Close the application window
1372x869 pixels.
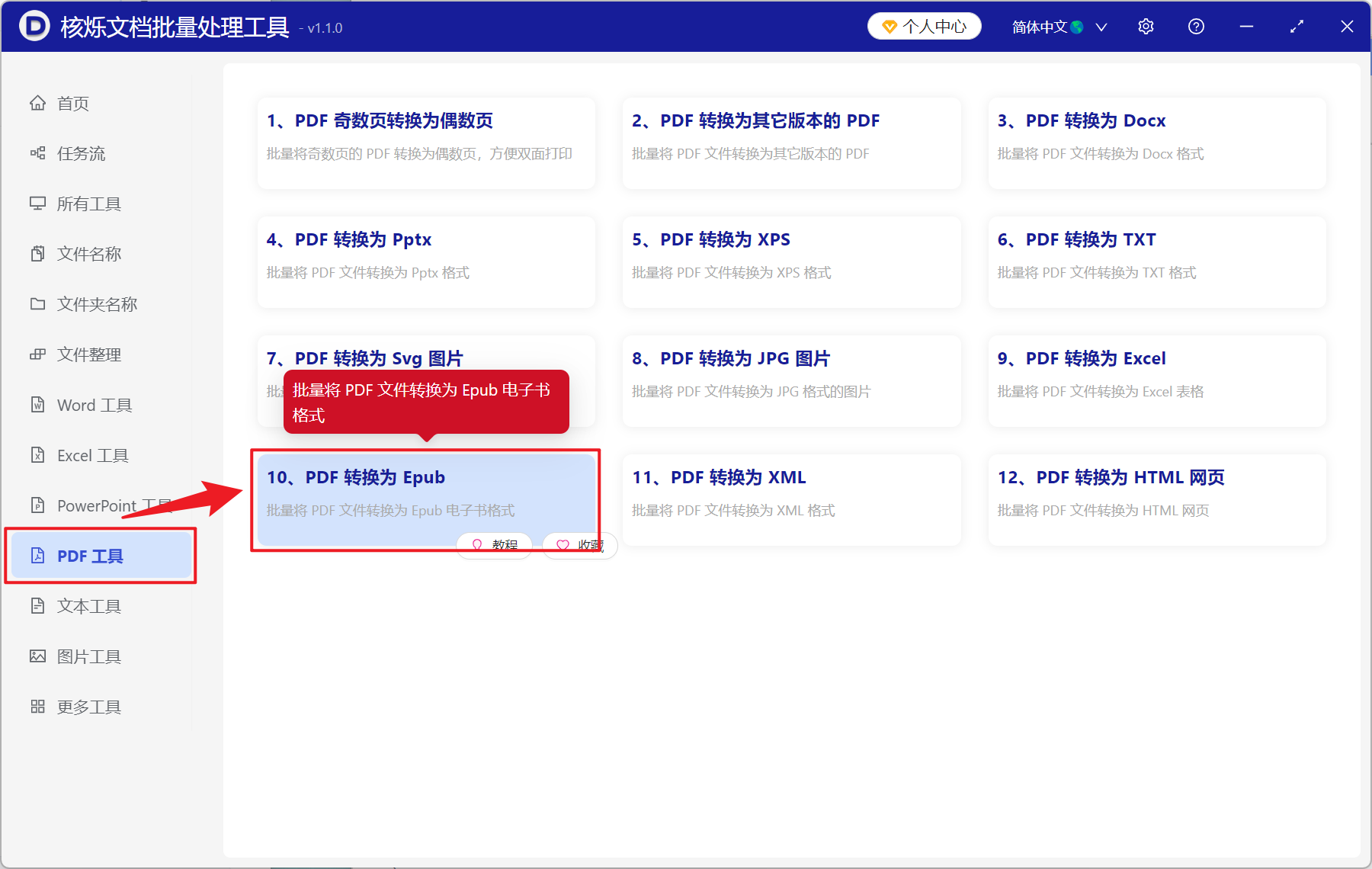click(x=1347, y=27)
